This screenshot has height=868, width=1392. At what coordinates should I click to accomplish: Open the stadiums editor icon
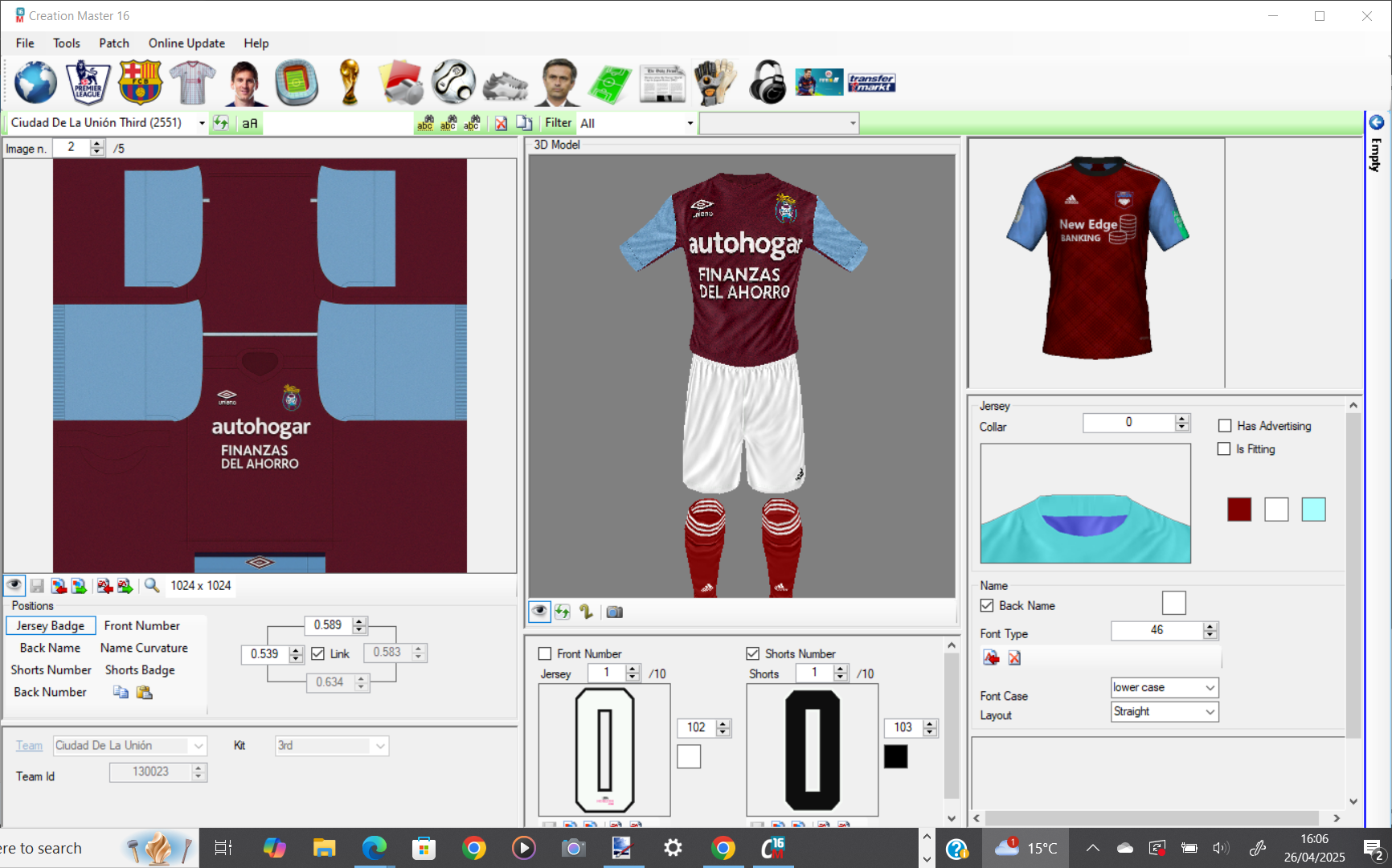297,82
